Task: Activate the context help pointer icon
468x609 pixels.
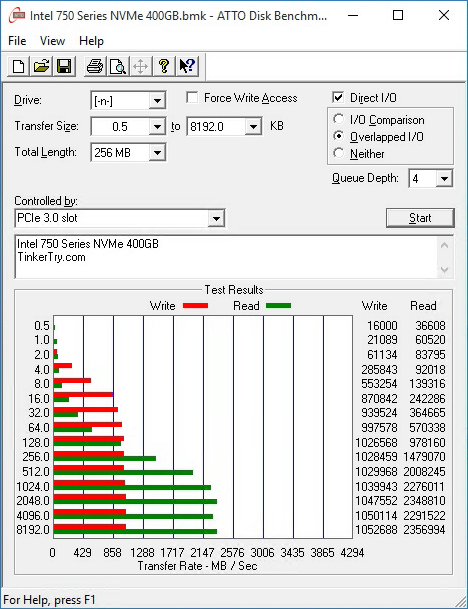Action: click(x=187, y=66)
